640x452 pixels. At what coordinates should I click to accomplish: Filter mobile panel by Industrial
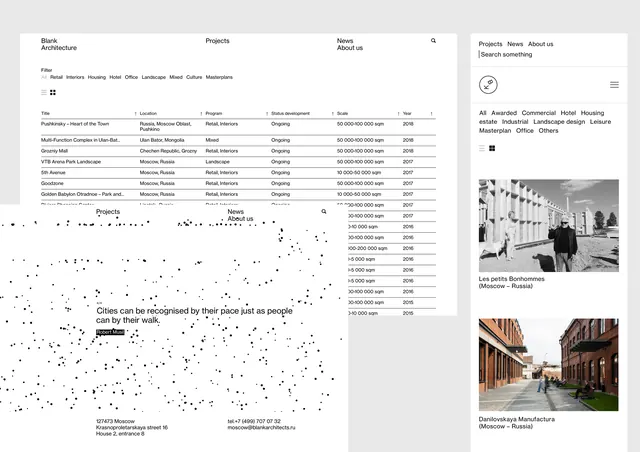(x=515, y=122)
